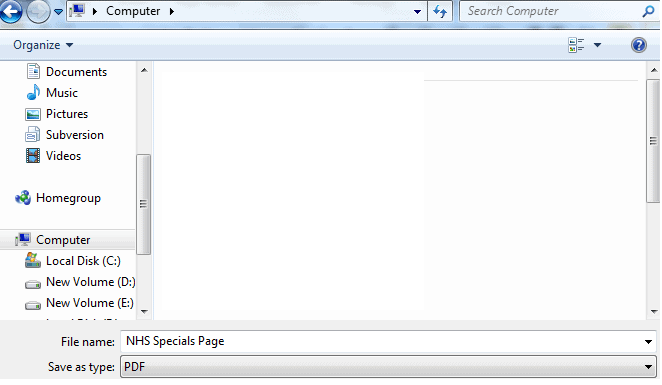Select New Volume (E:) drive
Image resolution: width=662 pixels, height=385 pixels.
[90, 303]
